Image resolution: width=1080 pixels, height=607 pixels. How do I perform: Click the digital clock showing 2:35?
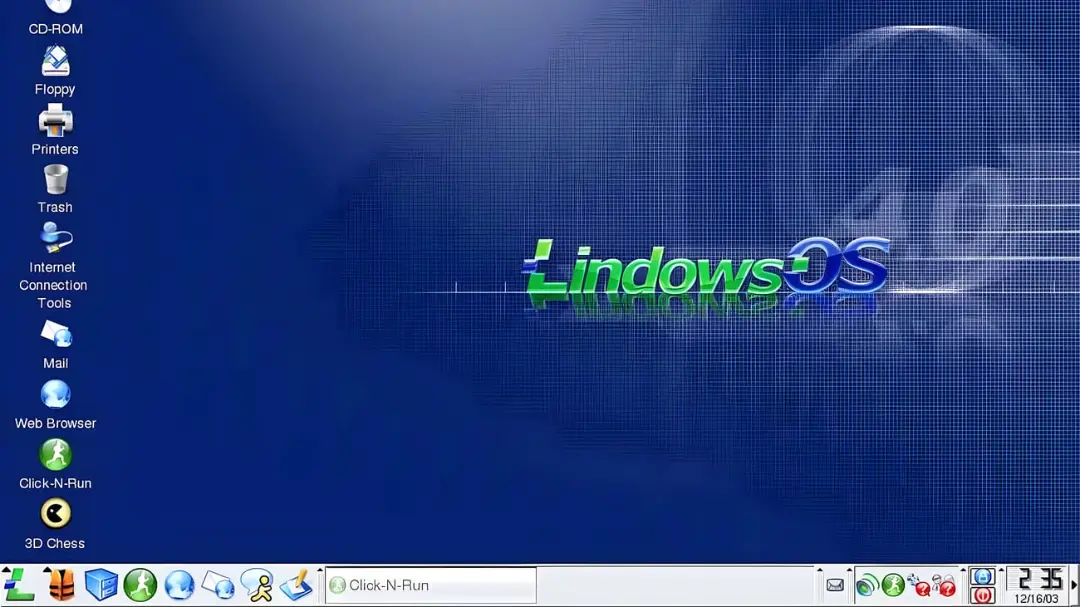tap(1037, 586)
